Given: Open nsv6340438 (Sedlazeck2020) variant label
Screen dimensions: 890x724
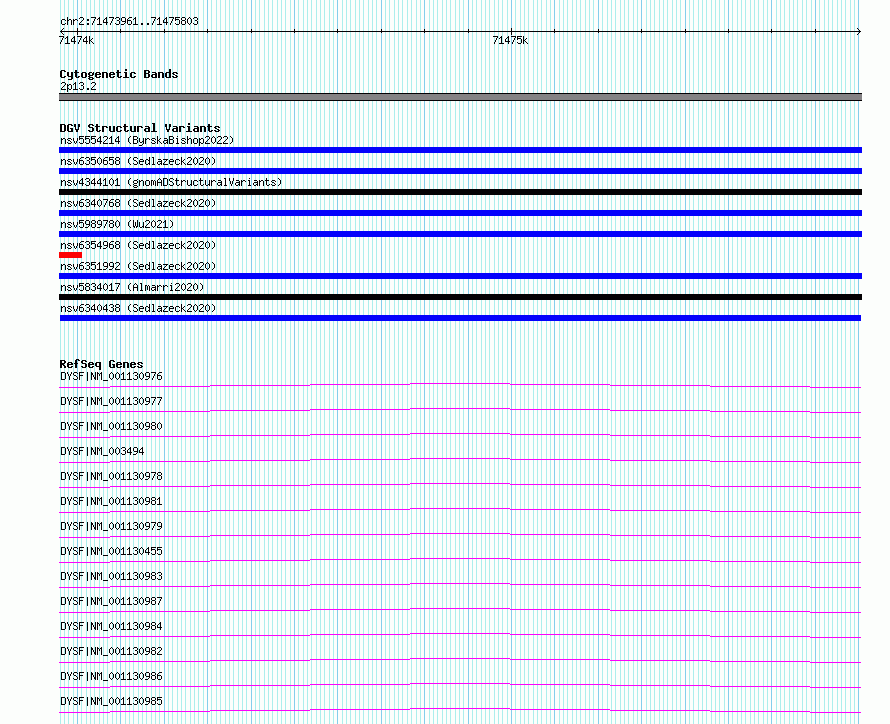Looking at the screenshot, I should point(138,308).
